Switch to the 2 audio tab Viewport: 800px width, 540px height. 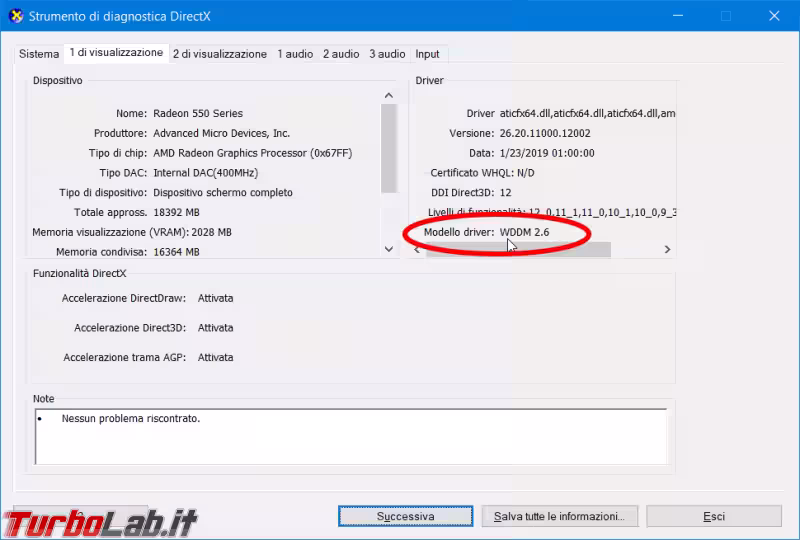(341, 54)
